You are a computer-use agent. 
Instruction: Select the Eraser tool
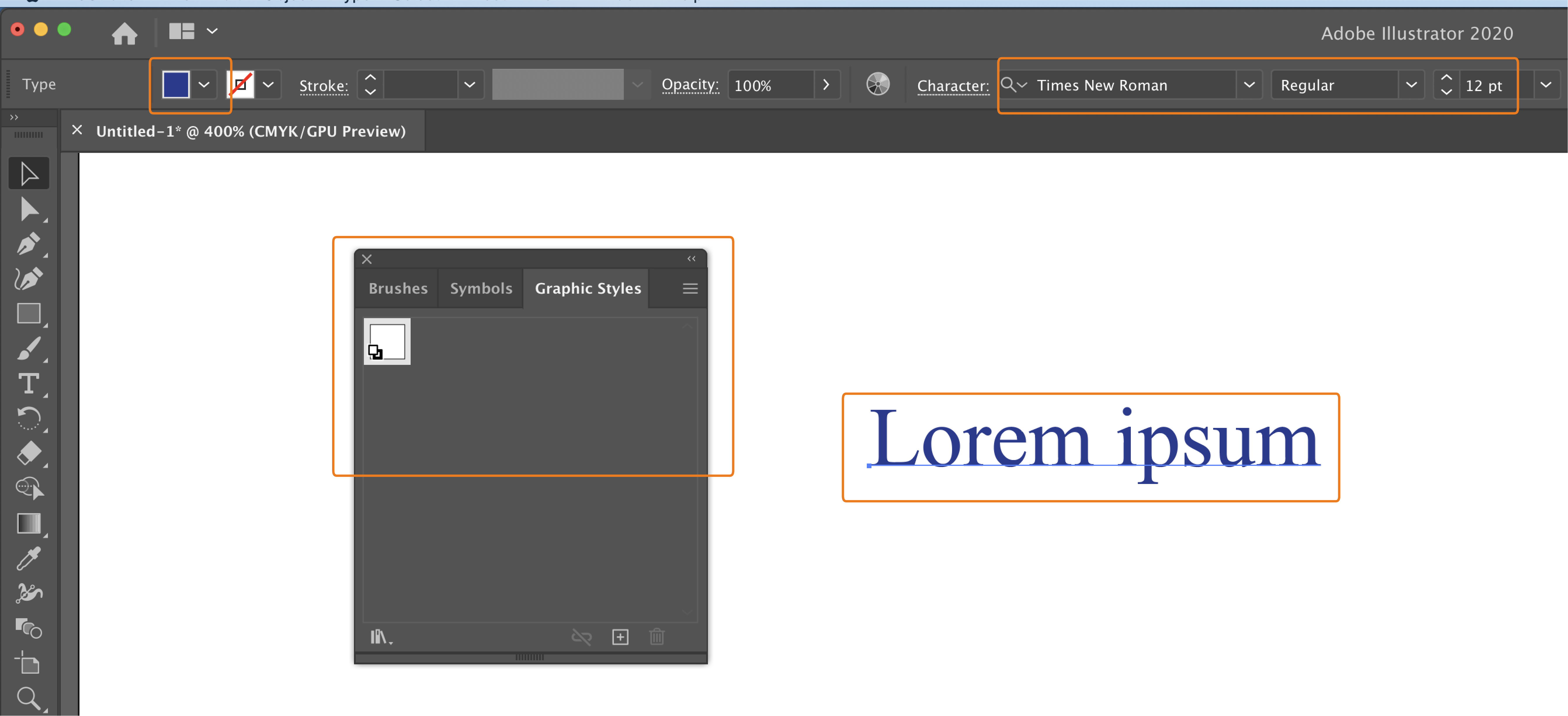[x=29, y=454]
